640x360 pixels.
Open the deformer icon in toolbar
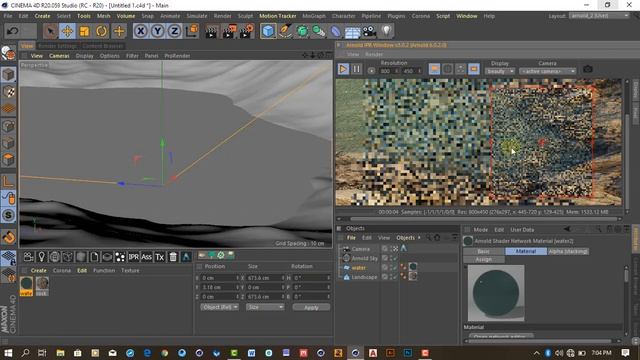pos(336,31)
